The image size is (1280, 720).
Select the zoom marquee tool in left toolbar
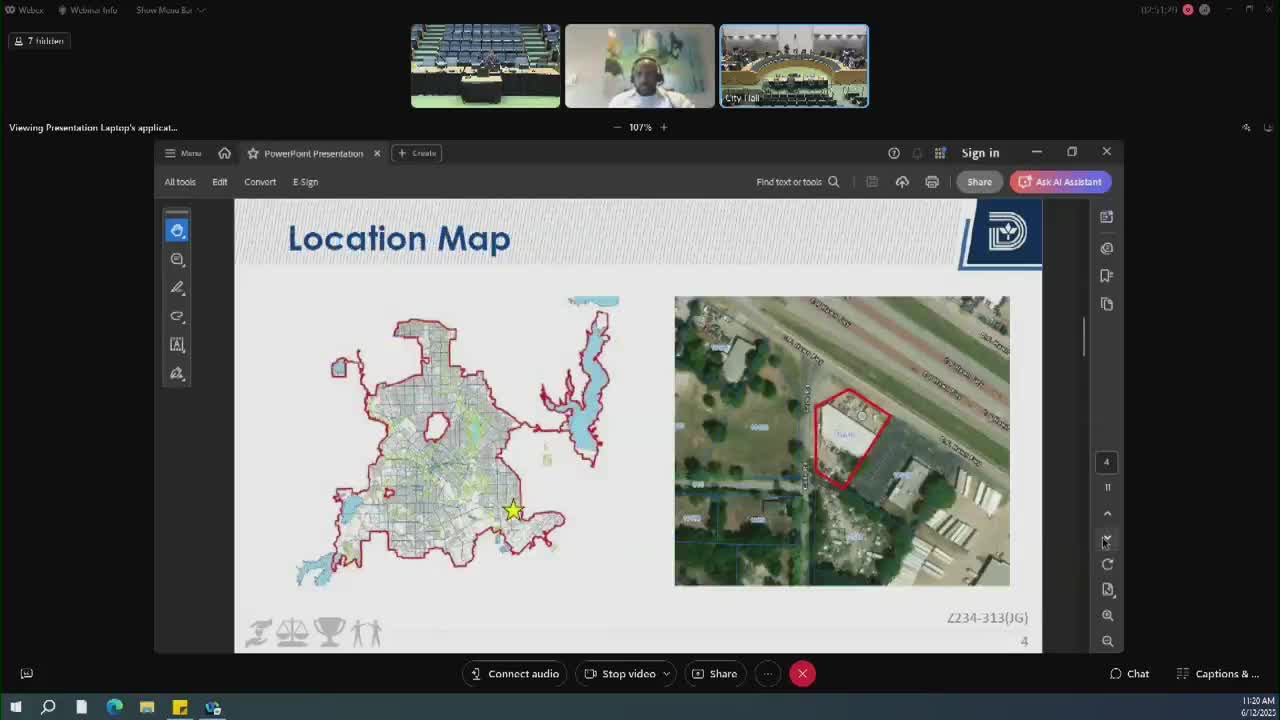coord(177,260)
